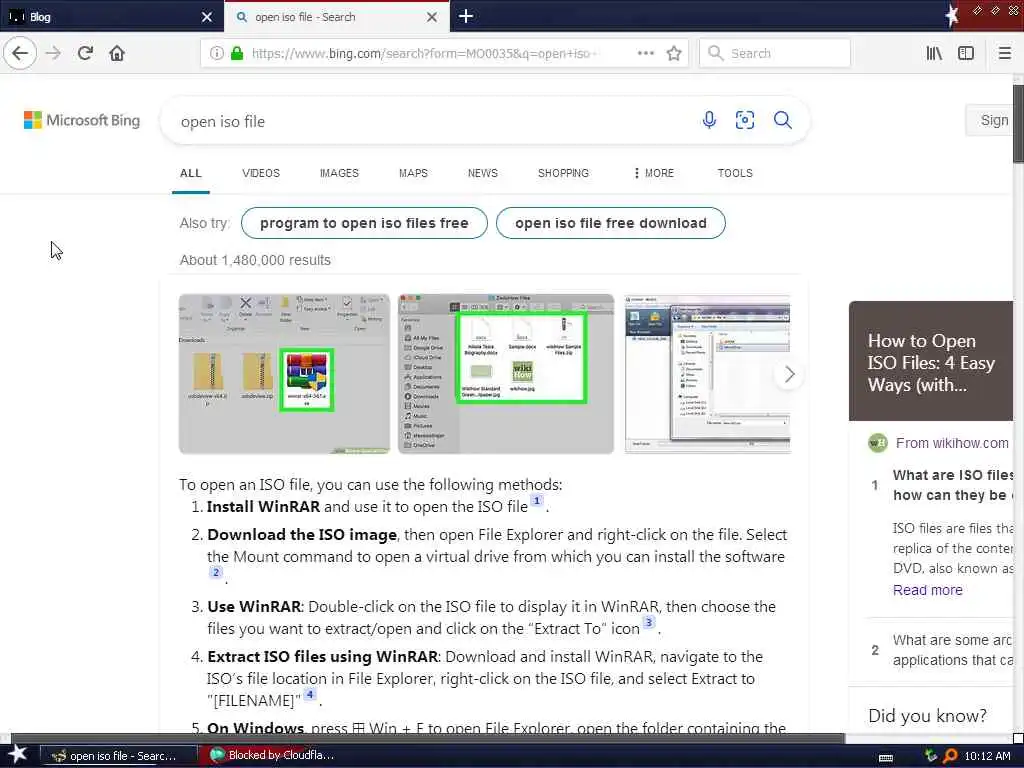1024x768 pixels.
Task: Click the vertical page scrollbar thumb
Action: tap(1018, 124)
